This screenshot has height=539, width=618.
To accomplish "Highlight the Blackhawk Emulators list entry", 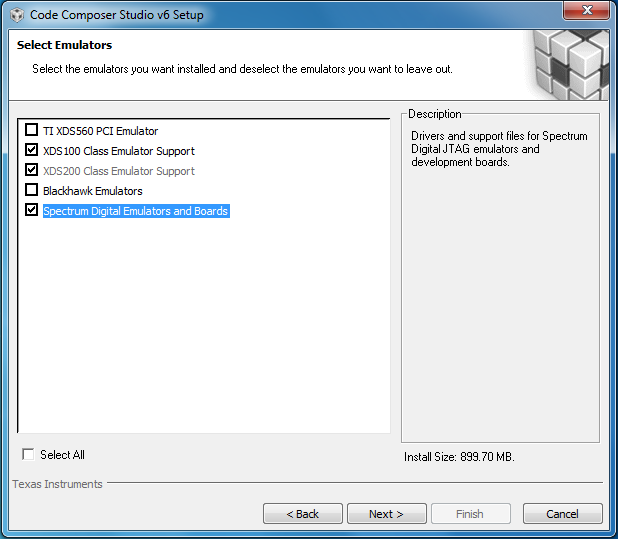I will point(92,191).
